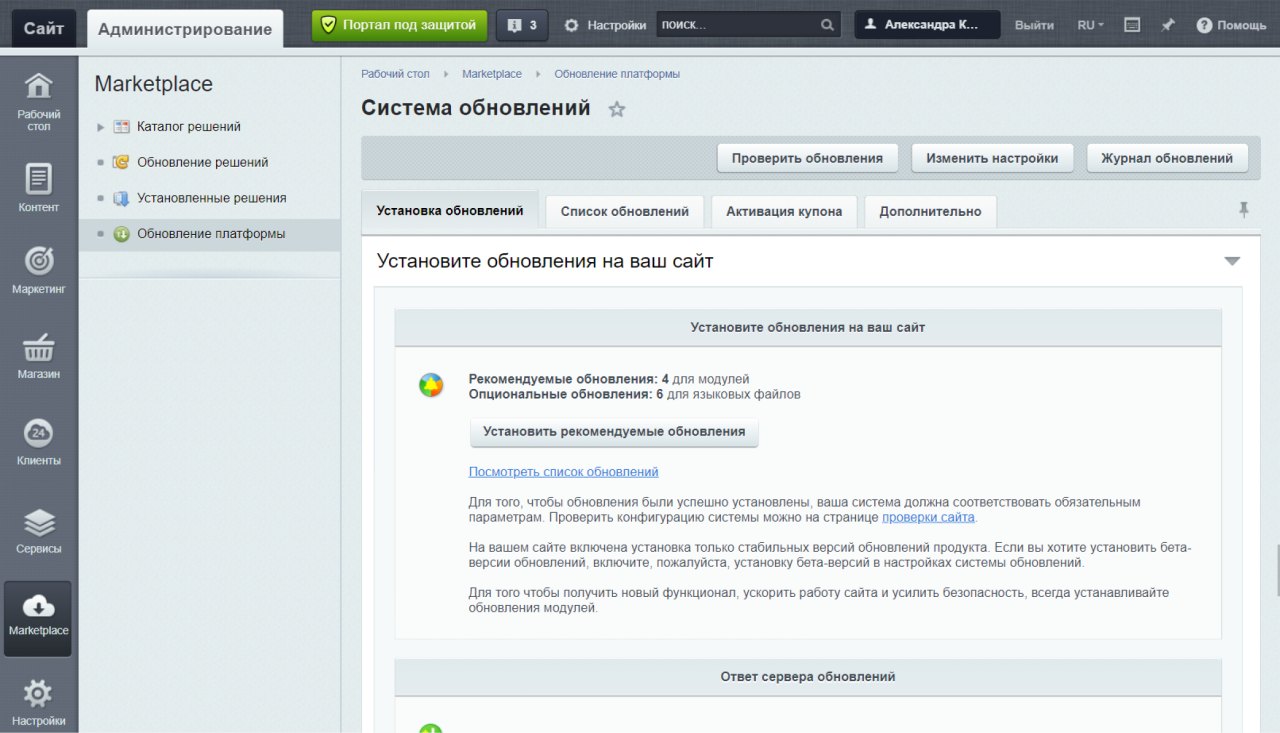1280x733 pixels.
Task: Expand the Каталог решений tree node
Action: click(x=101, y=127)
